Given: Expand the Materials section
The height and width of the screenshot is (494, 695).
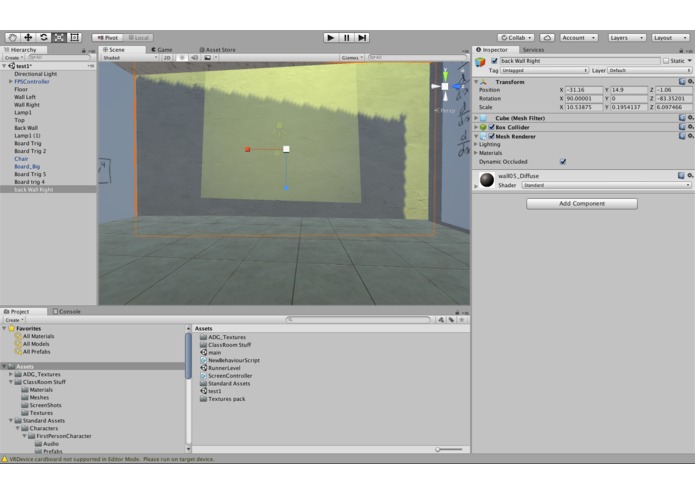Looking at the screenshot, I should pyautogui.click(x=476, y=153).
